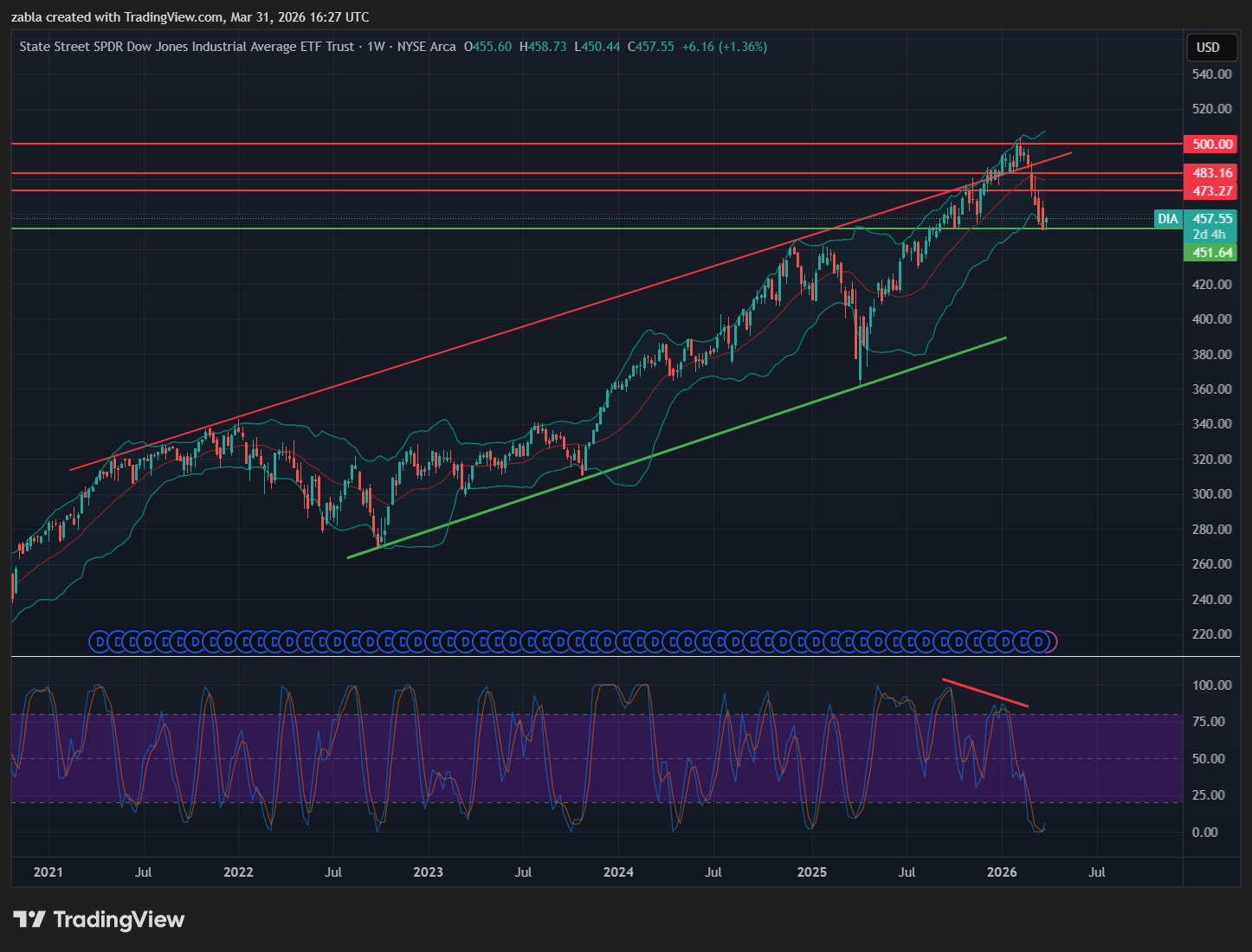1252x952 pixels.
Task: Click the TradingView logo at bottom left
Action: (99, 919)
